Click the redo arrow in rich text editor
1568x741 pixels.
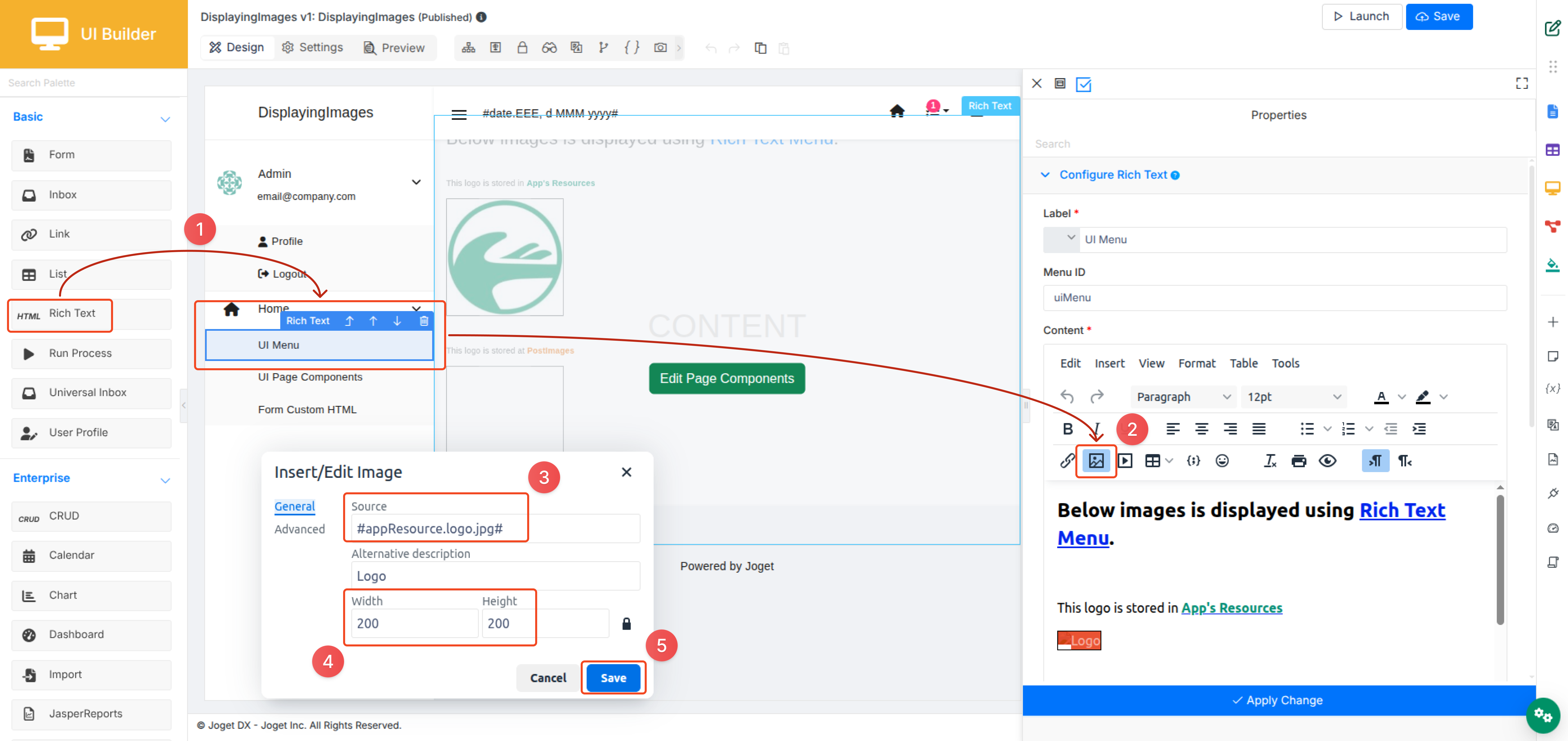[x=1096, y=397]
